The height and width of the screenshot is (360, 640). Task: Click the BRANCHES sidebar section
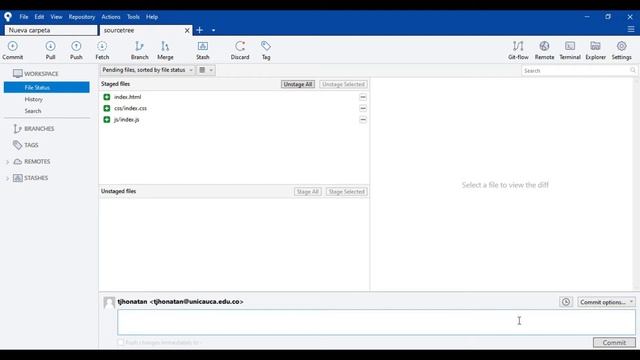(39, 129)
